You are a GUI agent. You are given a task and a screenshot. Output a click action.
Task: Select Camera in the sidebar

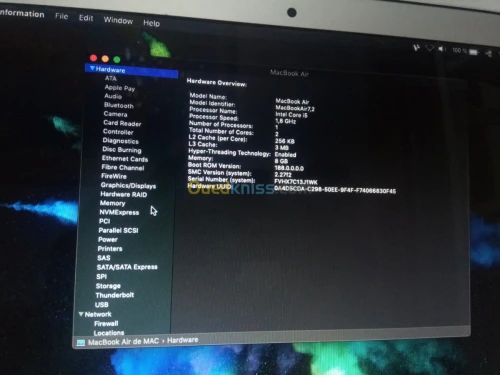tap(115, 114)
